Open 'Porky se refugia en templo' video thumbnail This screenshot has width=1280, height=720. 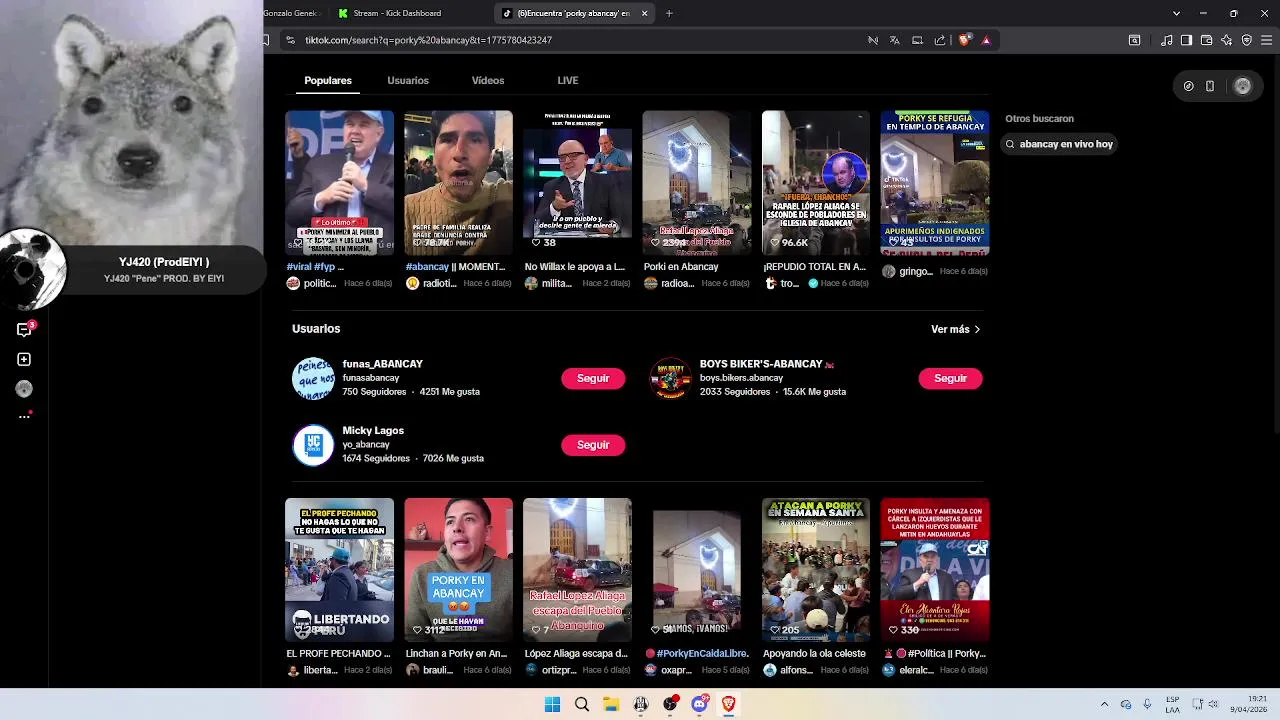pyautogui.click(x=935, y=182)
